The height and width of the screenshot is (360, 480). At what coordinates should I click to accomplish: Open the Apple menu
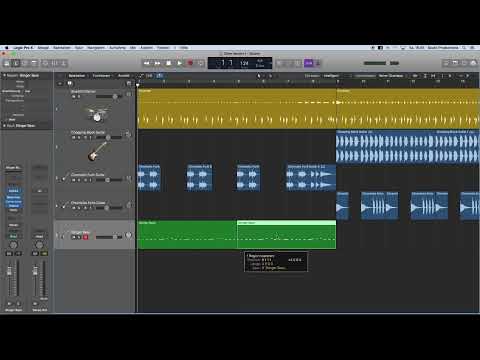tap(6, 48)
